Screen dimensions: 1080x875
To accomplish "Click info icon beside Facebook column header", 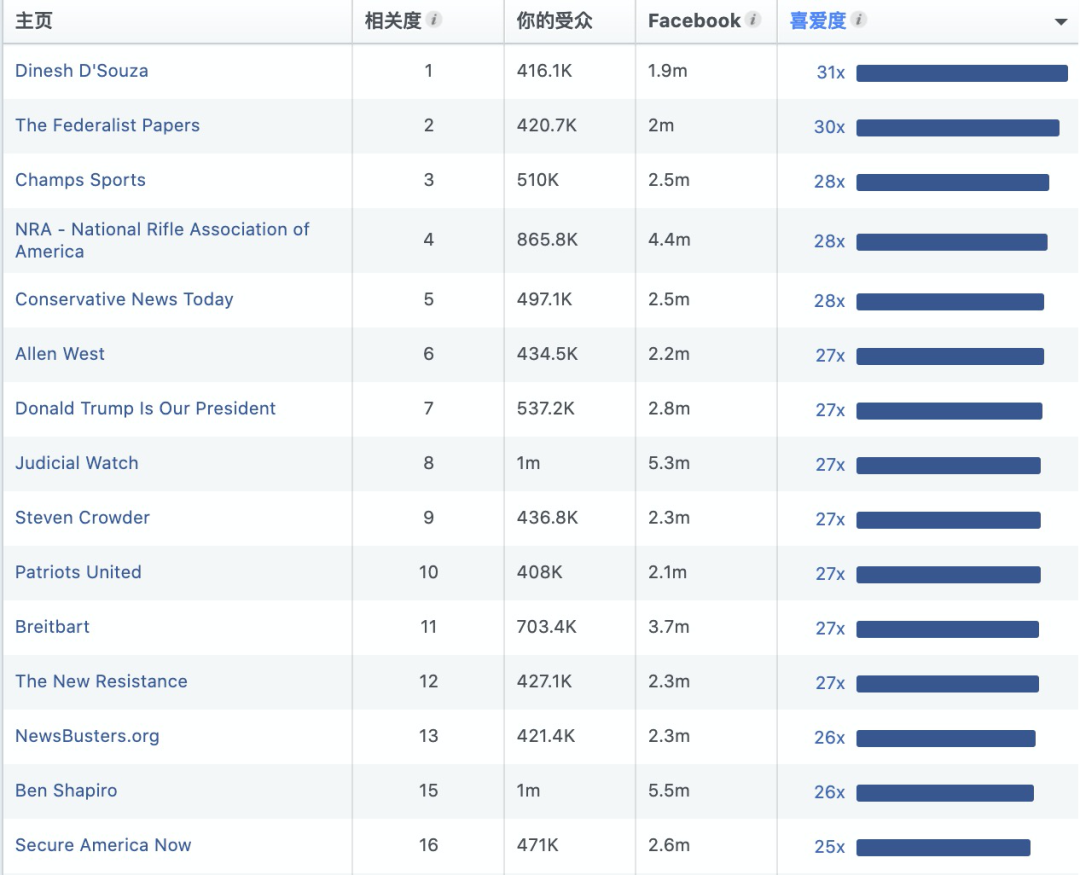I will (x=754, y=20).
